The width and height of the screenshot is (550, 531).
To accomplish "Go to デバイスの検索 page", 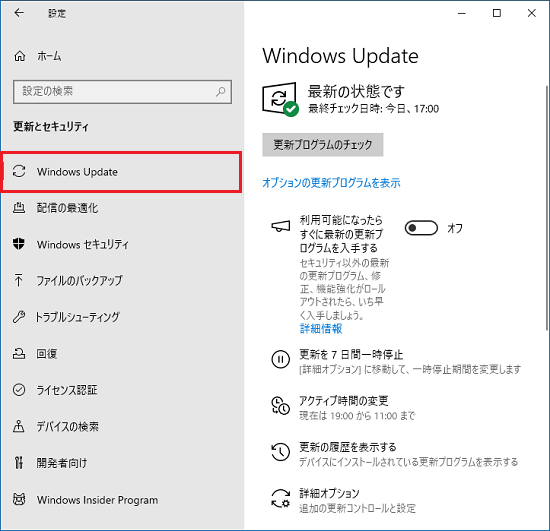I will click(x=121, y=426).
